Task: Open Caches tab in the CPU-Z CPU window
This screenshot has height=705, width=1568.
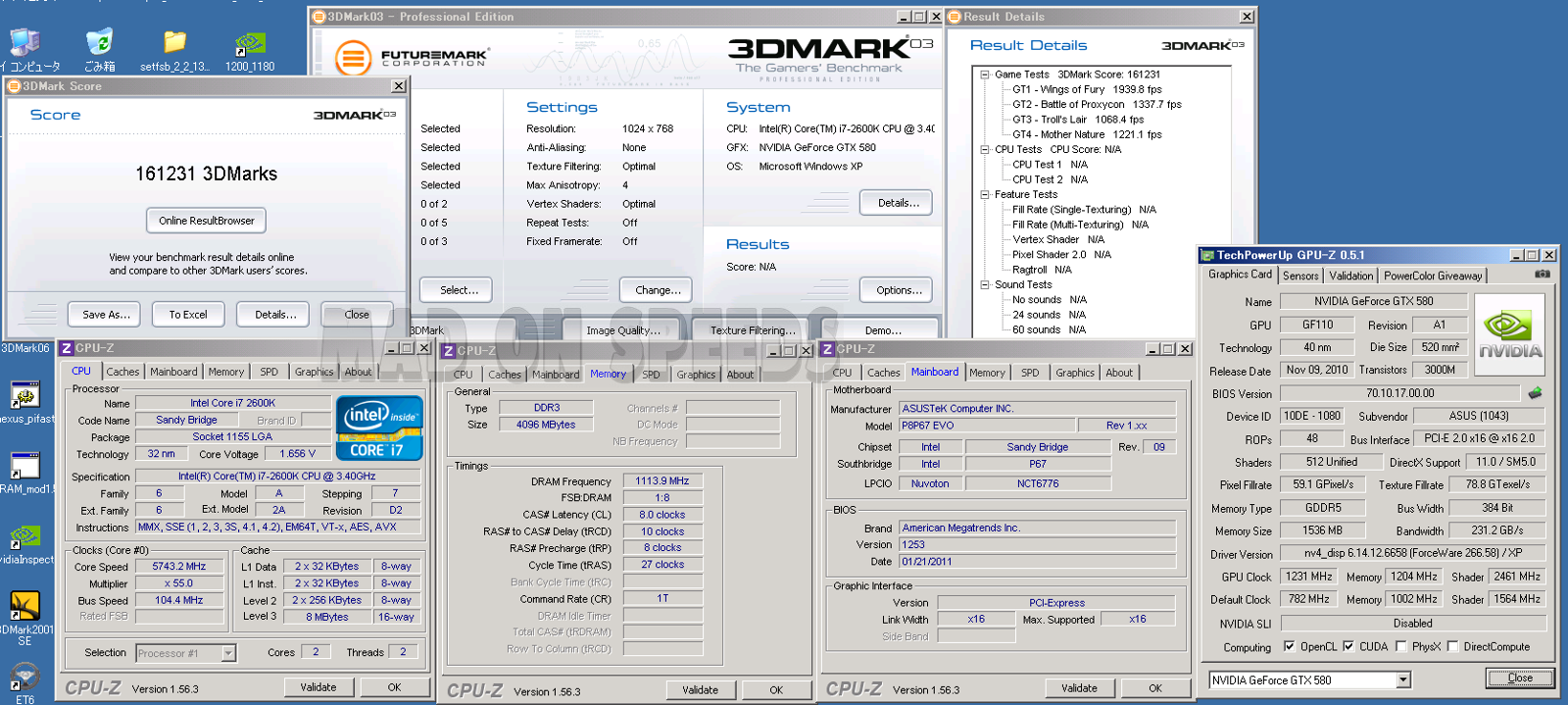Action: (x=122, y=372)
